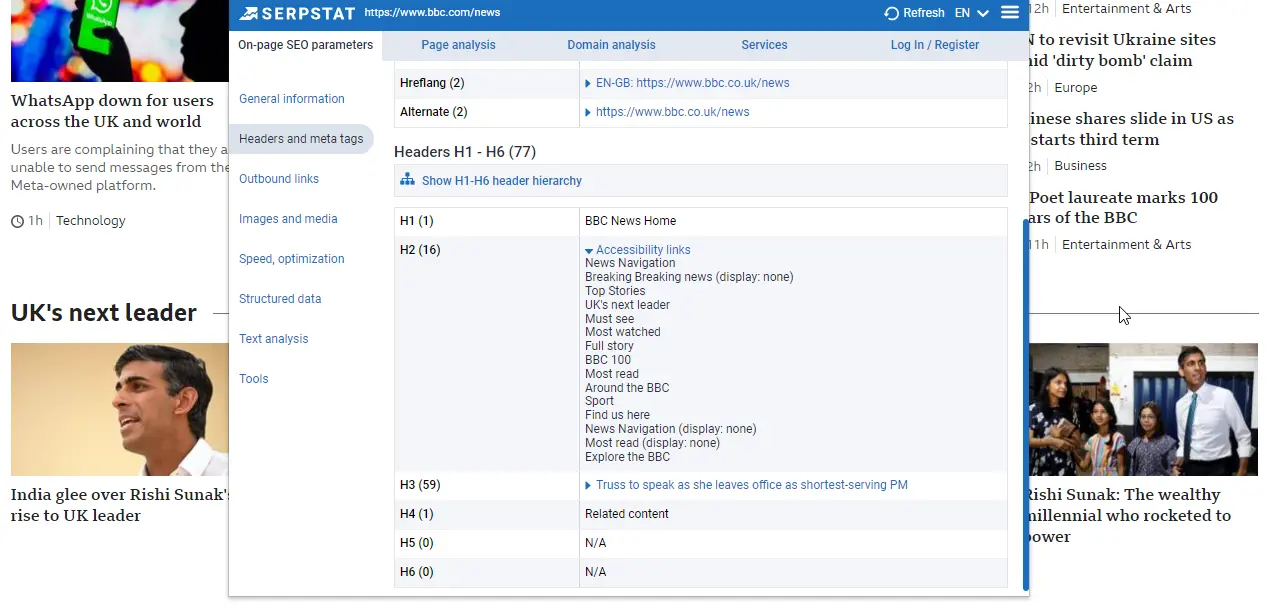This screenshot has width=1273, height=615.
Task: Open the Tools section
Action: point(254,379)
